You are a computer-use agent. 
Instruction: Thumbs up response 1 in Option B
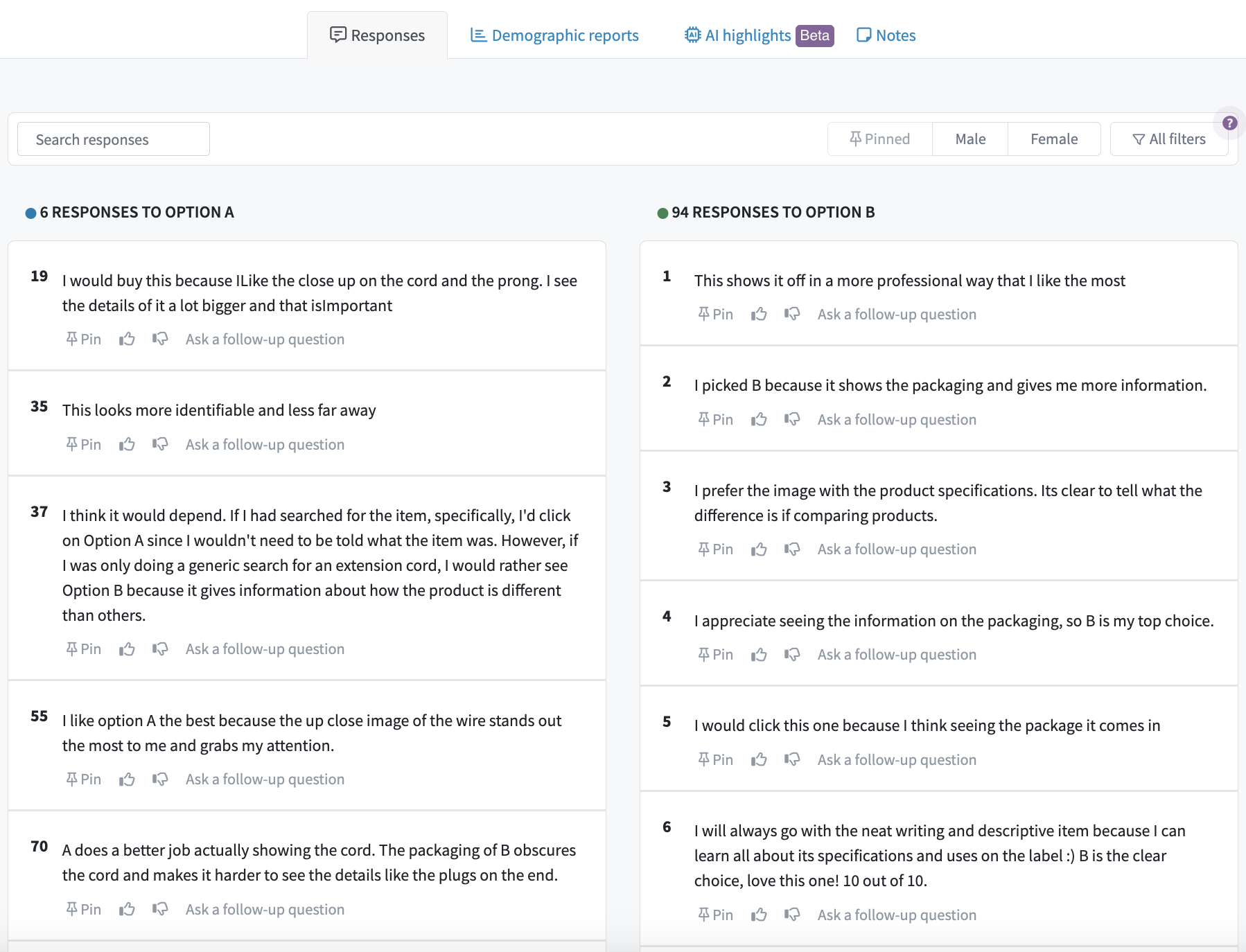(x=759, y=314)
